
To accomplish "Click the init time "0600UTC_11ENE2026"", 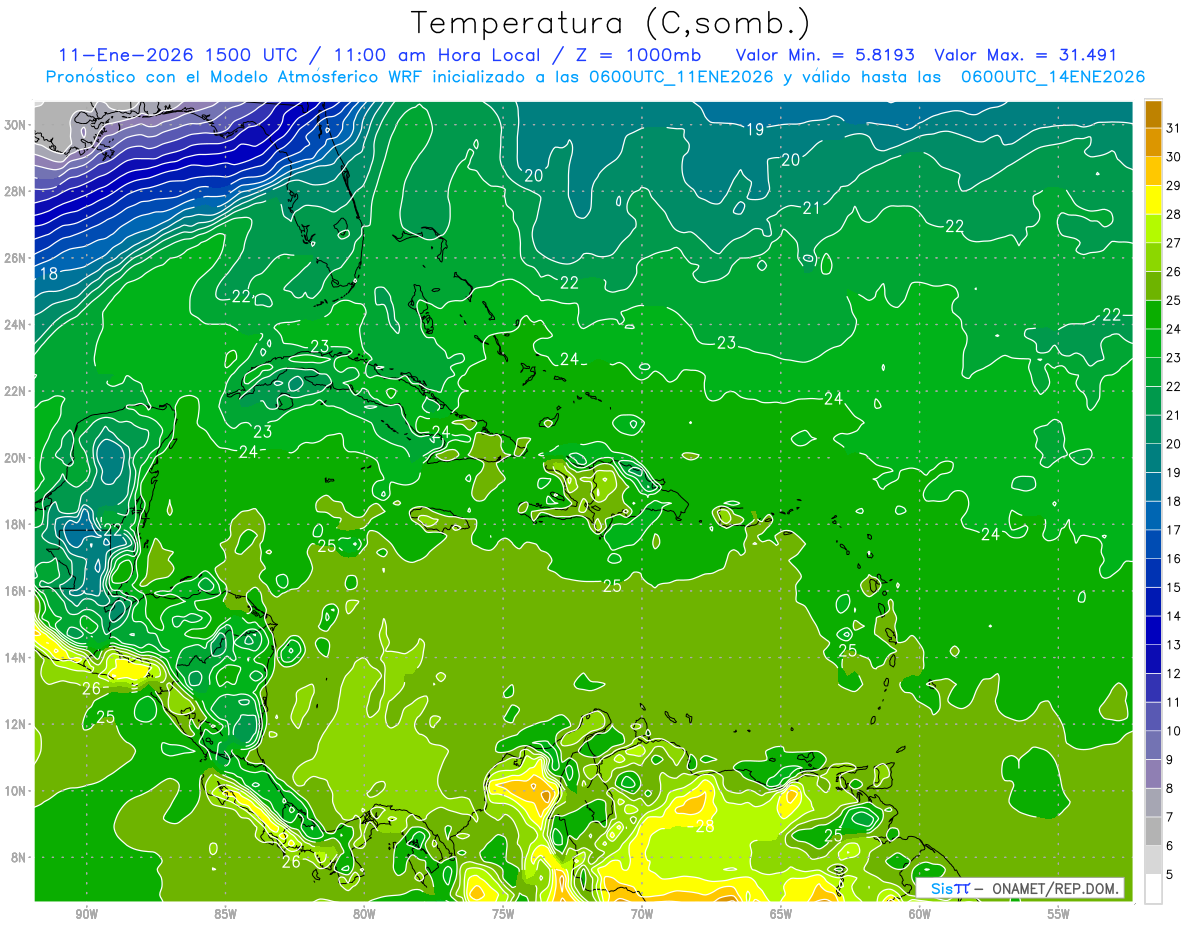I will (x=681, y=77).
